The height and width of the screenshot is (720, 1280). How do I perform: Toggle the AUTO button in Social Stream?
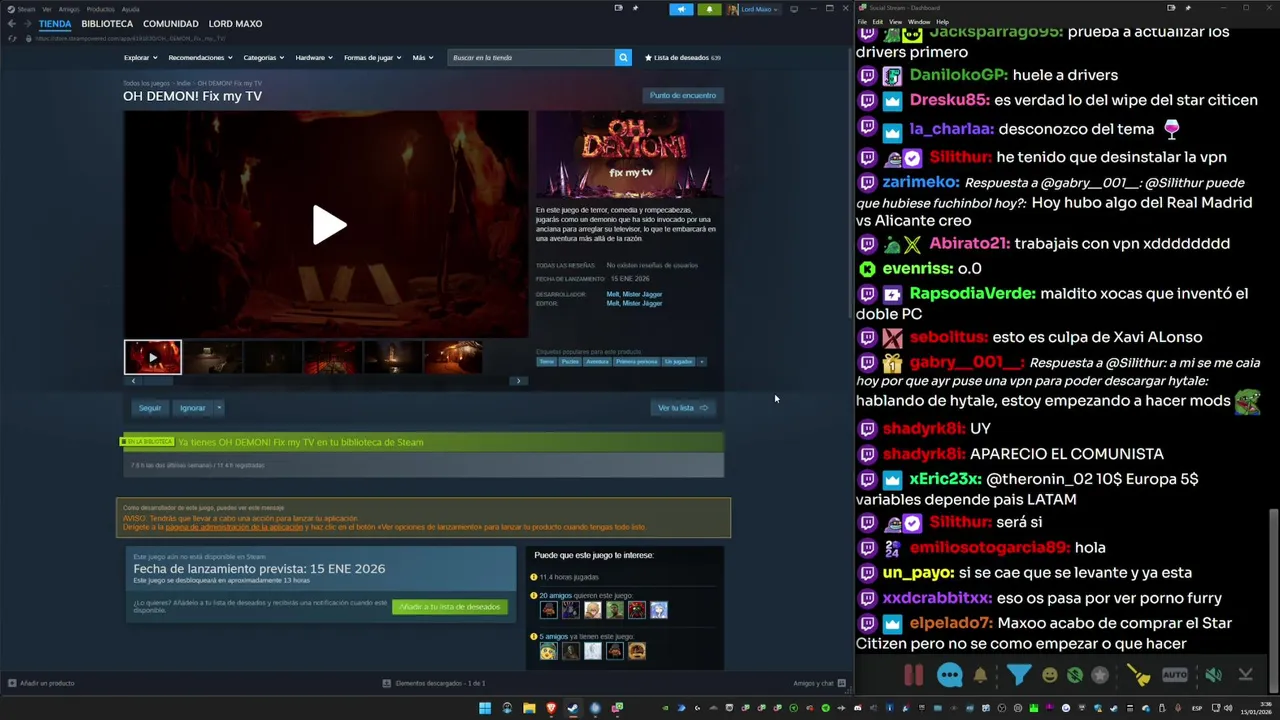1175,675
